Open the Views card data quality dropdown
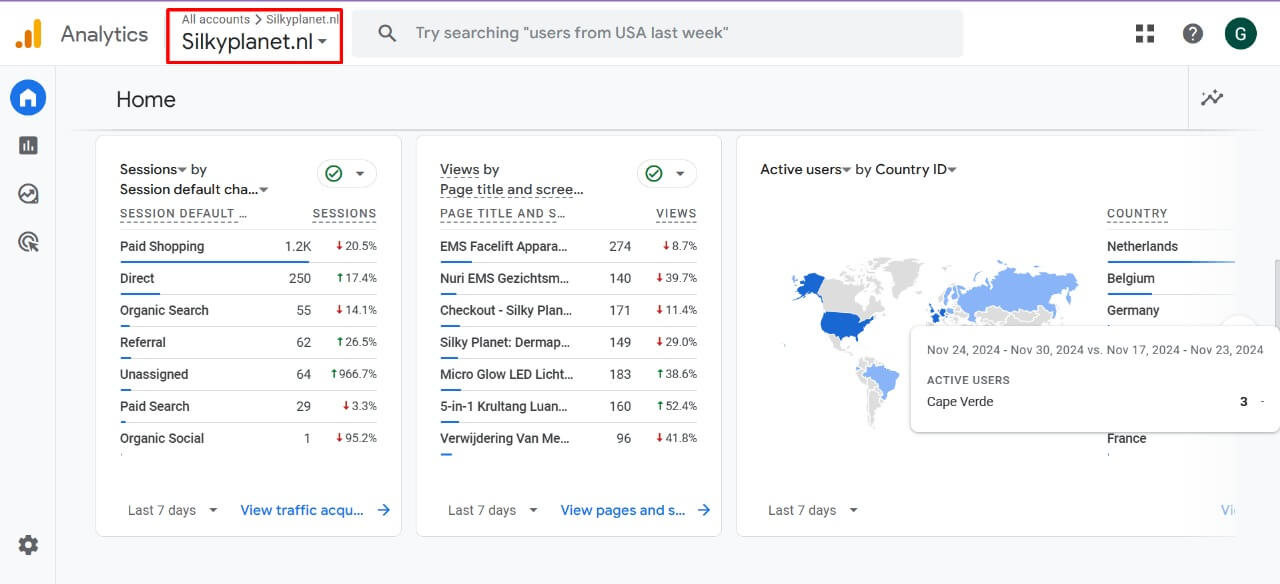The image size is (1280, 584). coord(667,174)
